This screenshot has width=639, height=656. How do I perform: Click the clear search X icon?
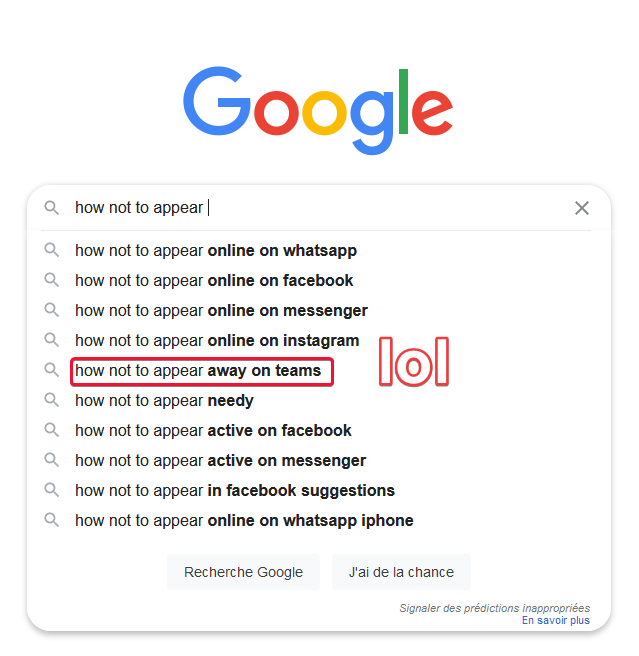(582, 208)
